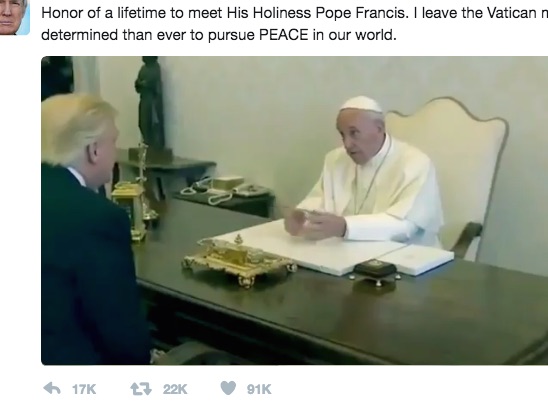Click the reply arrow icon
The image size is (548, 402).
52,388
